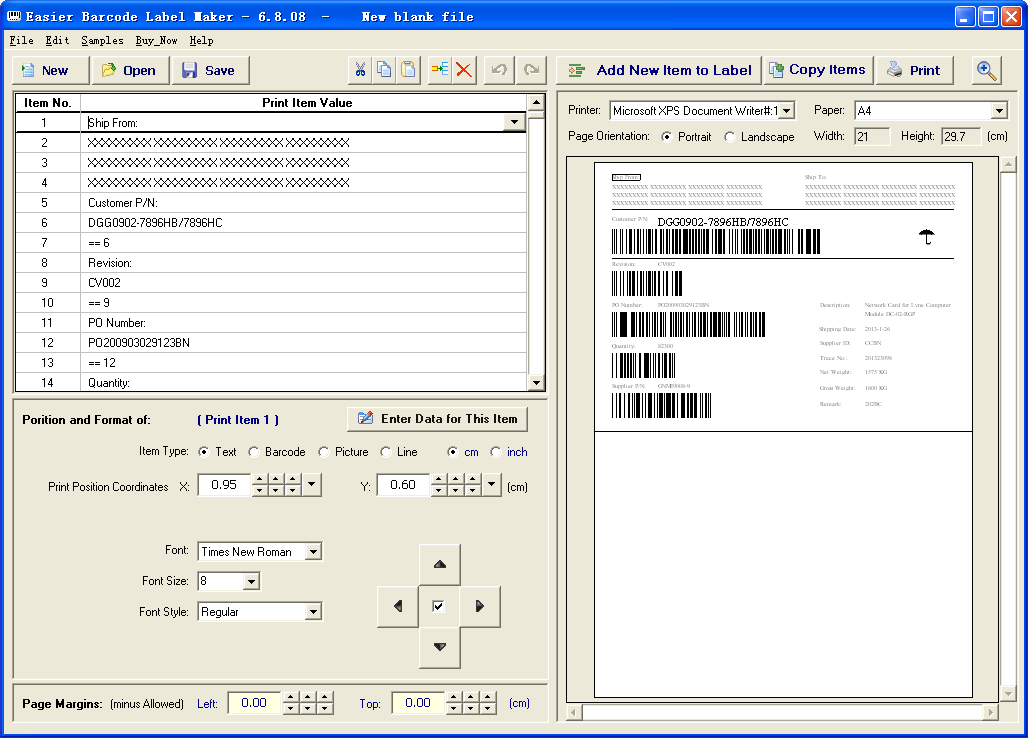Image resolution: width=1028 pixels, height=738 pixels.
Task: Click the Copy icon in toolbar
Action: coord(384,70)
